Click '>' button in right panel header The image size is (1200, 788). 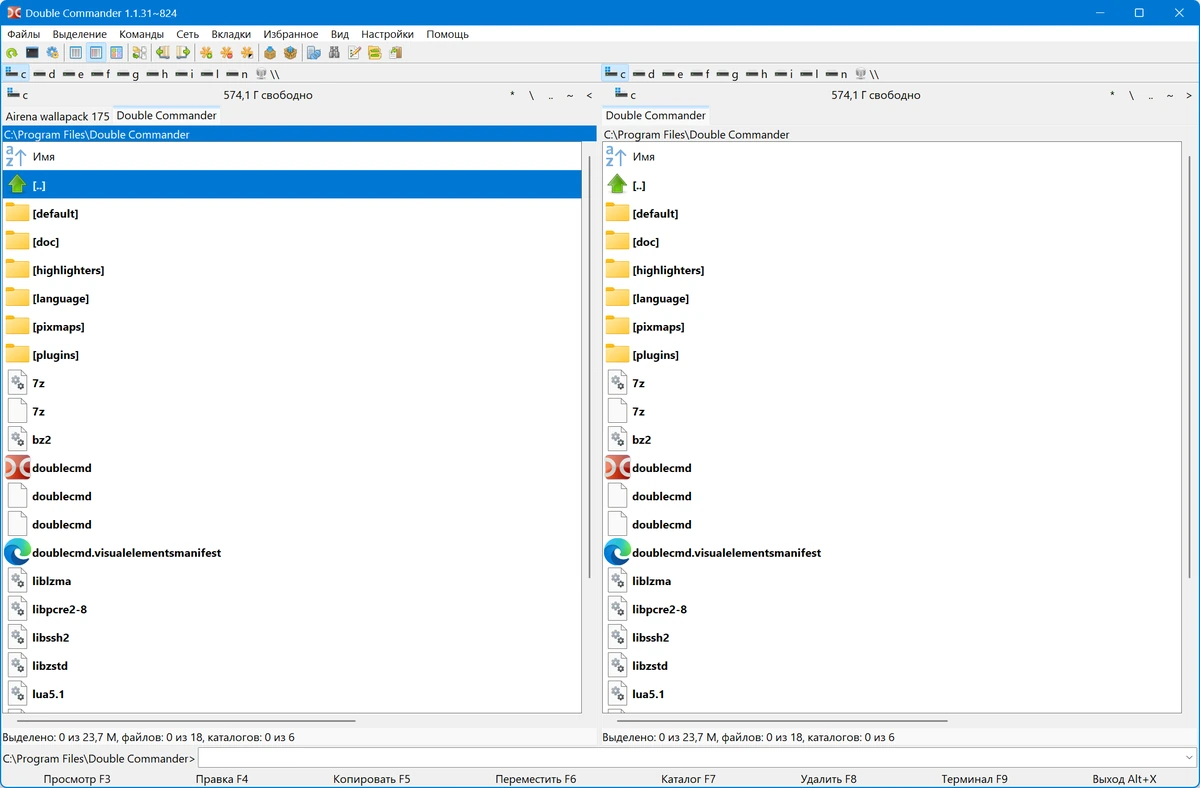pos(1189,95)
